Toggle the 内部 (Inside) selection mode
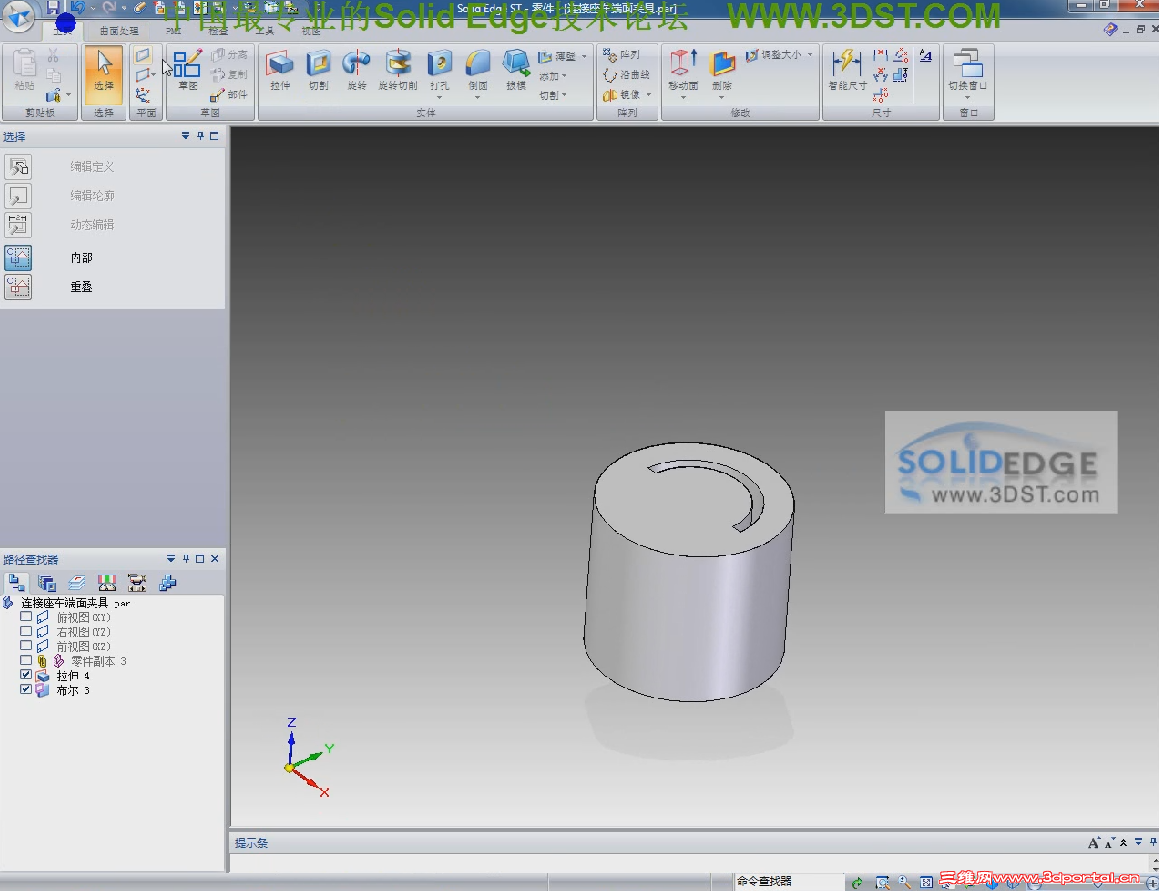1159x891 pixels. pyautogui.click(x=18, y=257)
